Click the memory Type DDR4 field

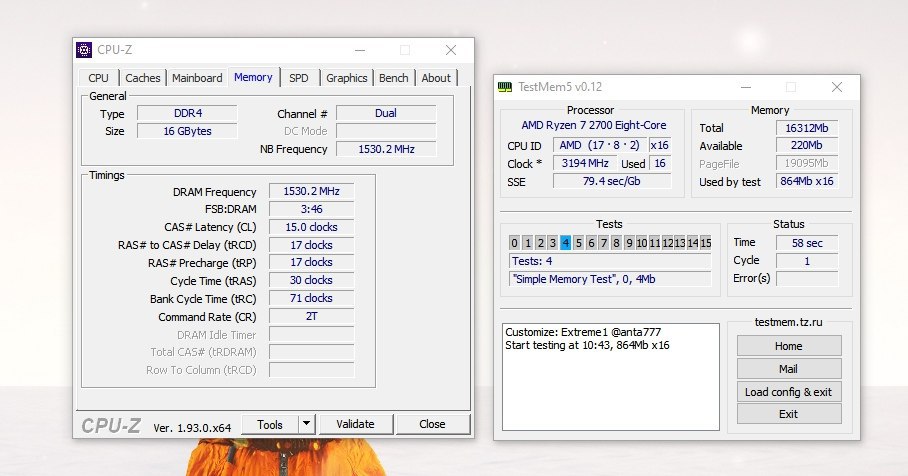(188, 113)
